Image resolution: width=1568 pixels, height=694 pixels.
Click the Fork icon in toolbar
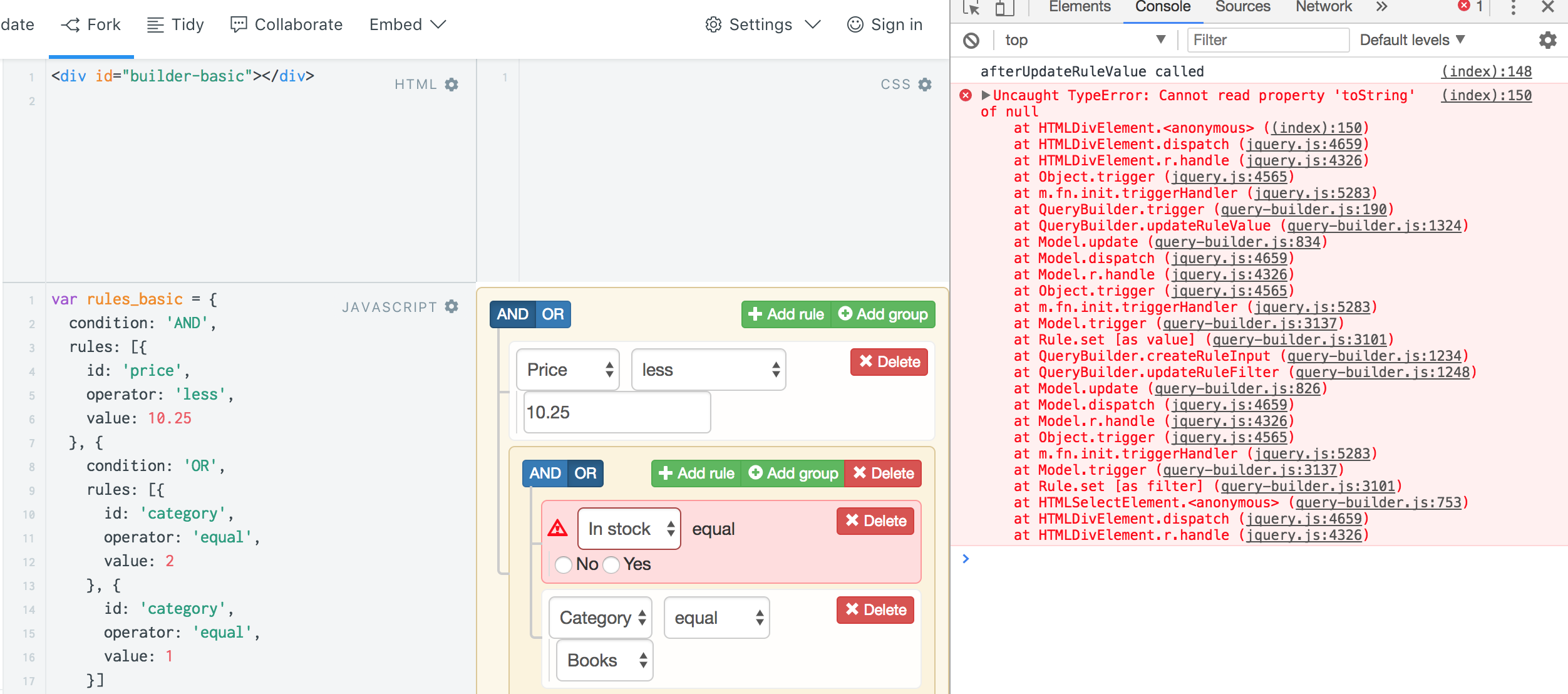70,25
